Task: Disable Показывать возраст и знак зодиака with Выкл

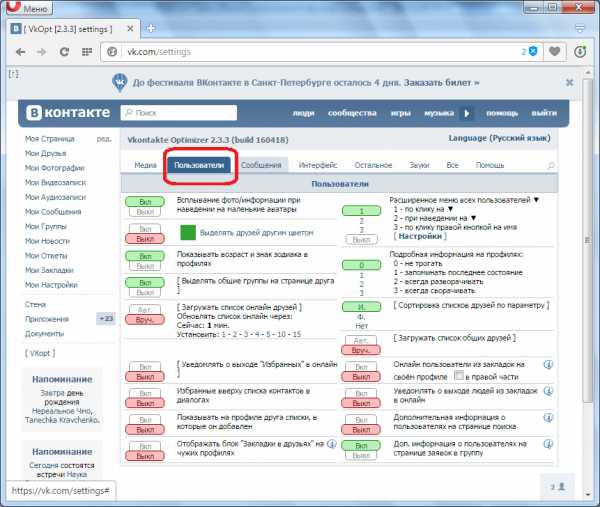Action: [145, 266]
